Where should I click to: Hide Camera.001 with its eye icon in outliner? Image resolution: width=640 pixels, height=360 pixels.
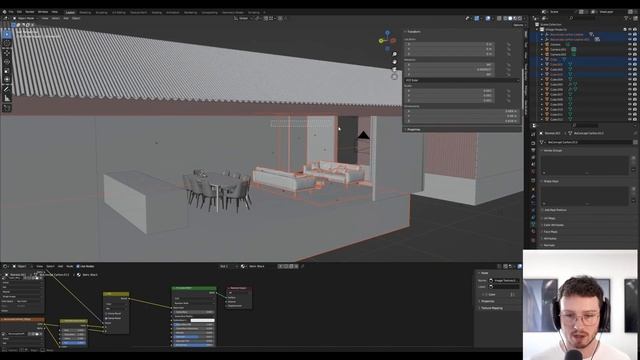point(630,49)
